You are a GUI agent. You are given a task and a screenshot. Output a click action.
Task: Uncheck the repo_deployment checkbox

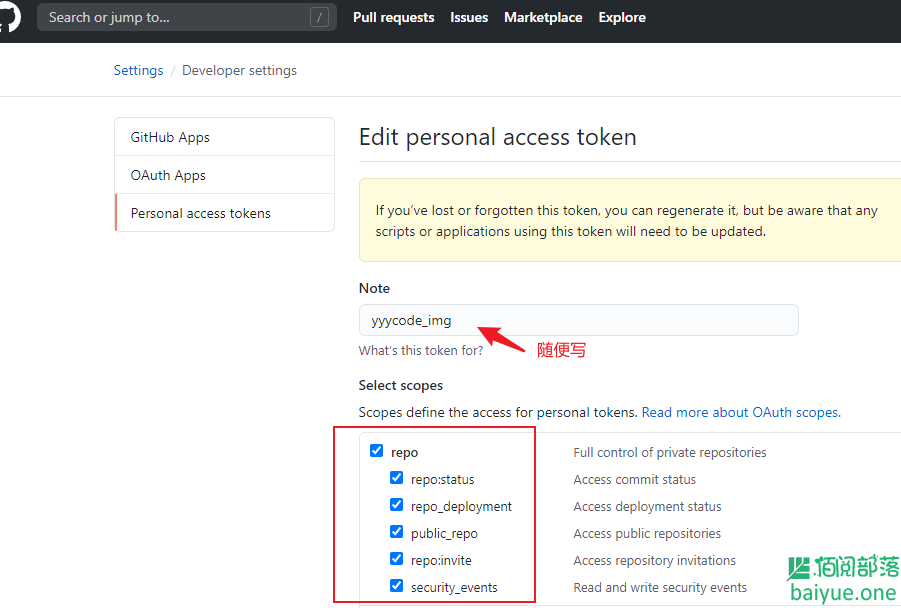coord(396,505)
